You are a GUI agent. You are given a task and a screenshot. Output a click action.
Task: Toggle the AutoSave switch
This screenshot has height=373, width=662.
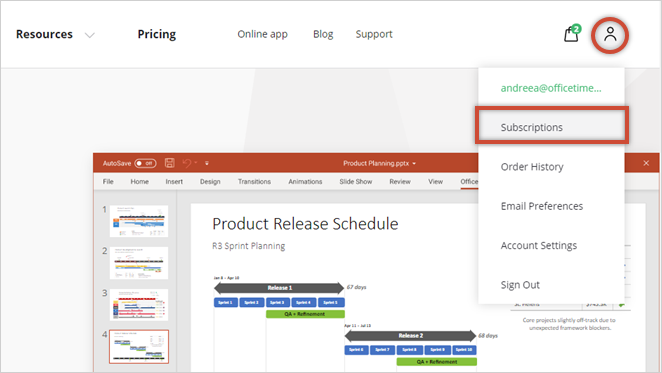[x=145, y=163]
